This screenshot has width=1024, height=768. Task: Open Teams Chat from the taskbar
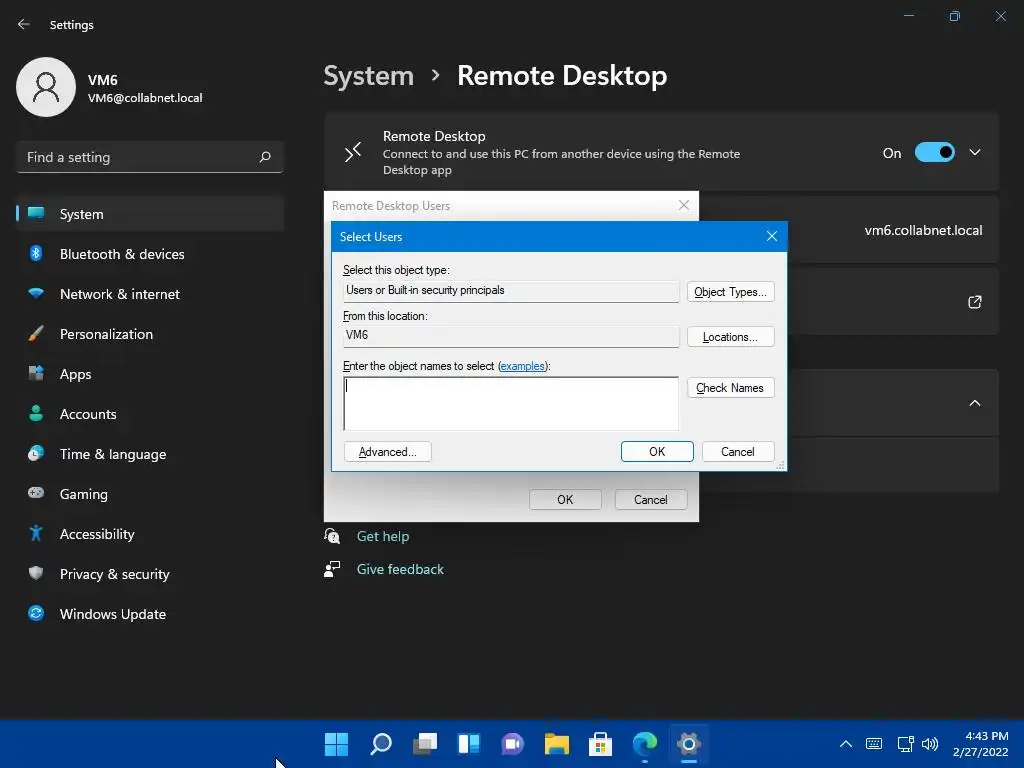click(x=513, y=744)
